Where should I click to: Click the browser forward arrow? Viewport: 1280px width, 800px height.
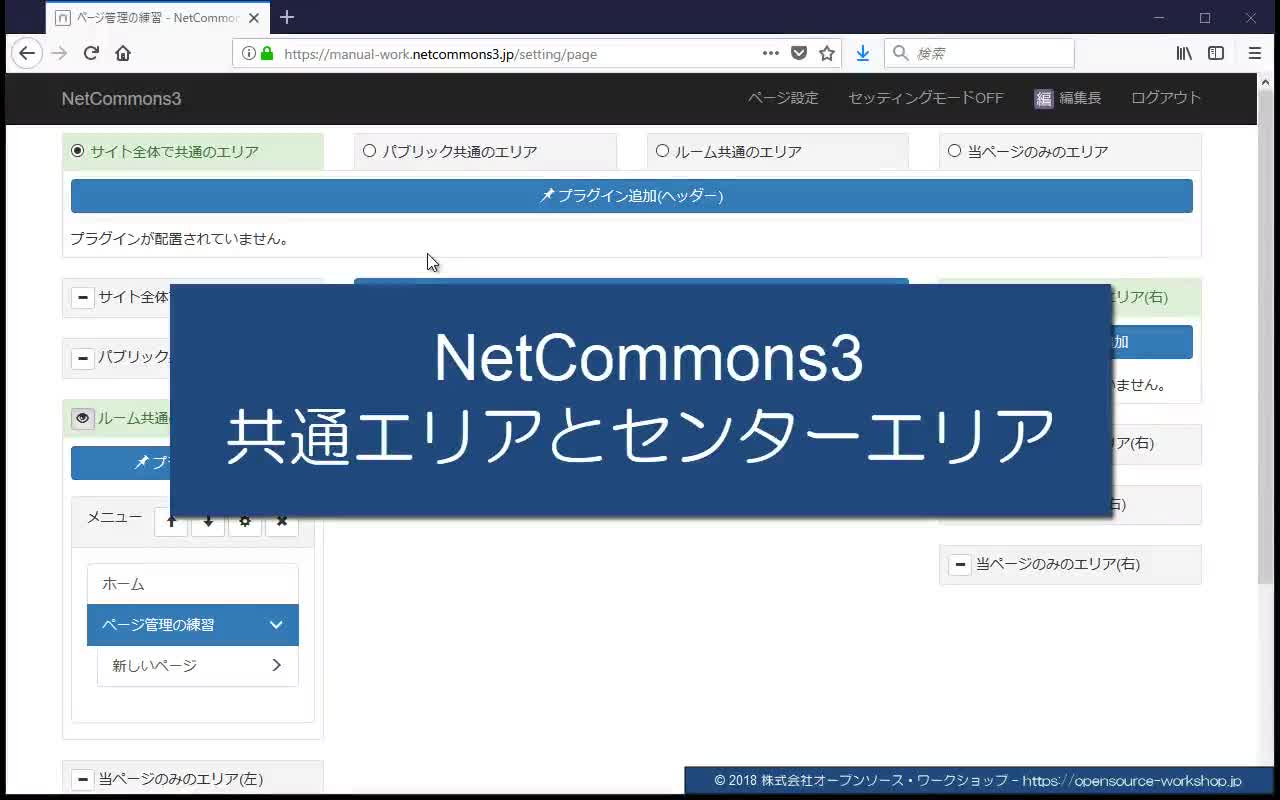(x=59, y=53)
